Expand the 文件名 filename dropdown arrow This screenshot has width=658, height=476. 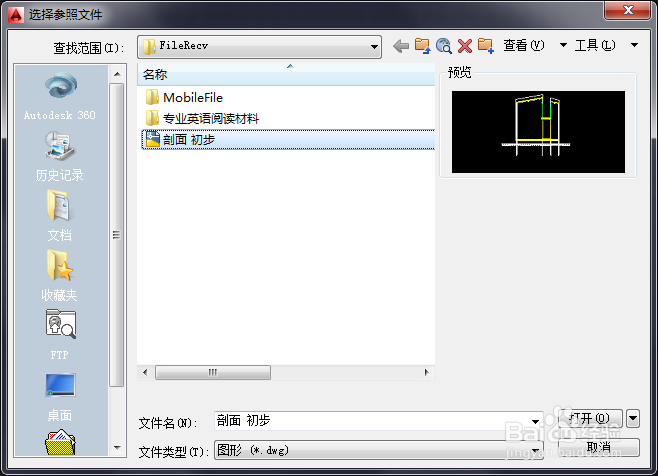[535, 421]
